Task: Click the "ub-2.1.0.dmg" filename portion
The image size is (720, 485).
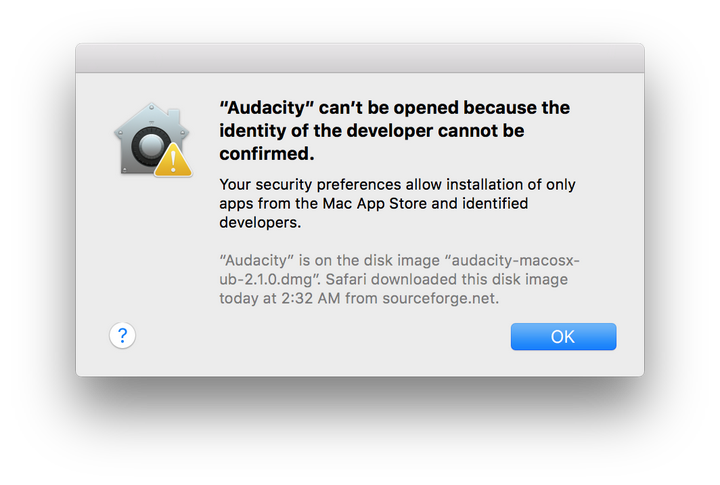Action: [x=269, y=279]
